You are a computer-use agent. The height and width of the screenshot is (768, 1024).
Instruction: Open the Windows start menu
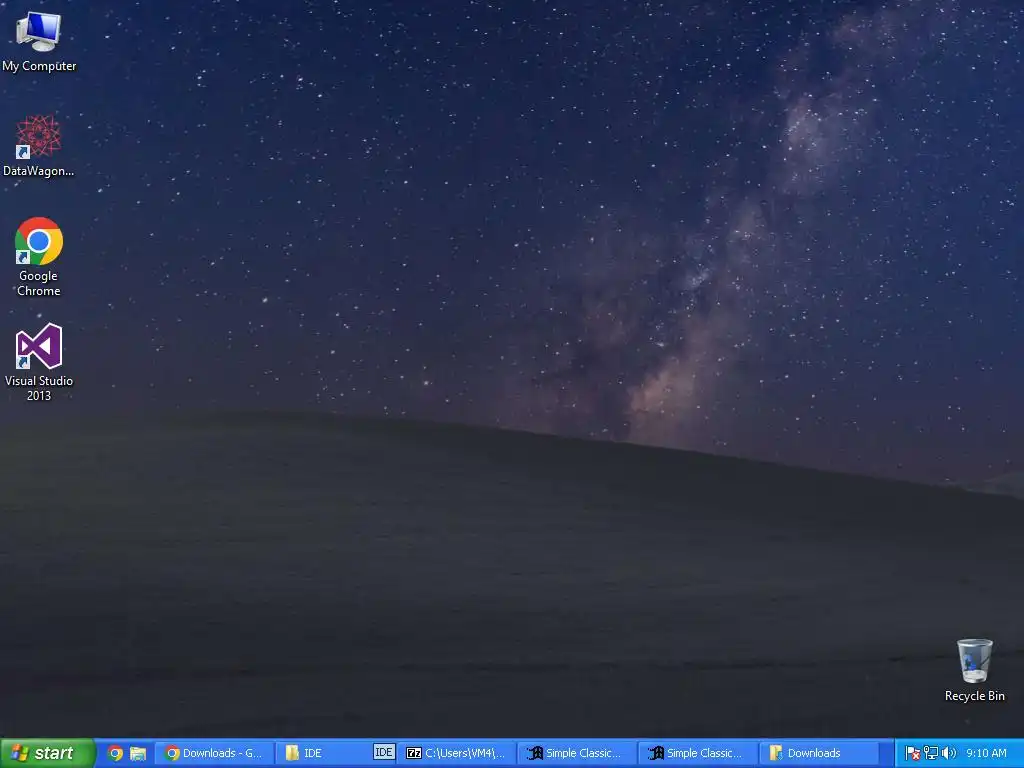tap(47, 753)
